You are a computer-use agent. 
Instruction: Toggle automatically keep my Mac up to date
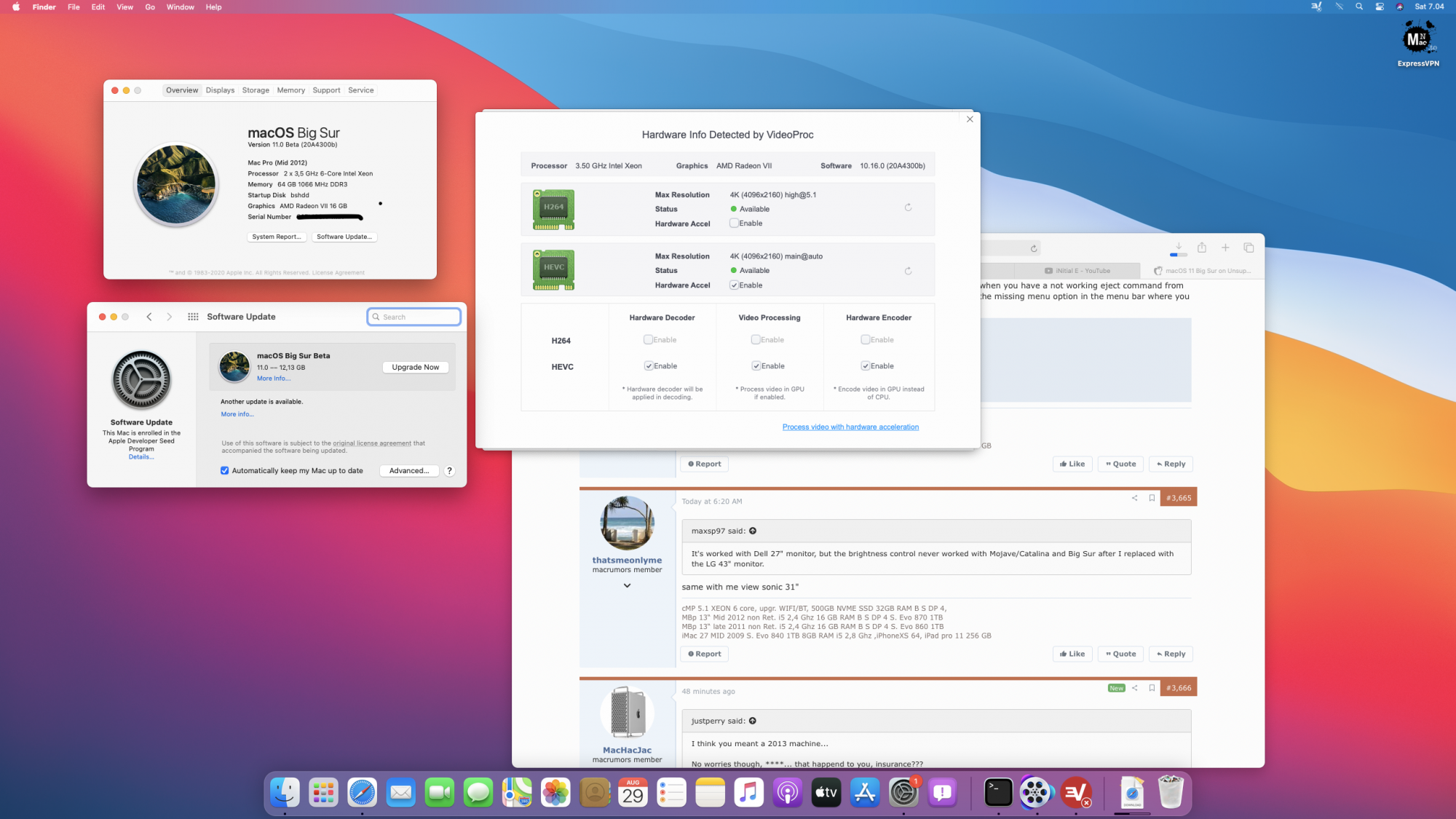[224, 471]
